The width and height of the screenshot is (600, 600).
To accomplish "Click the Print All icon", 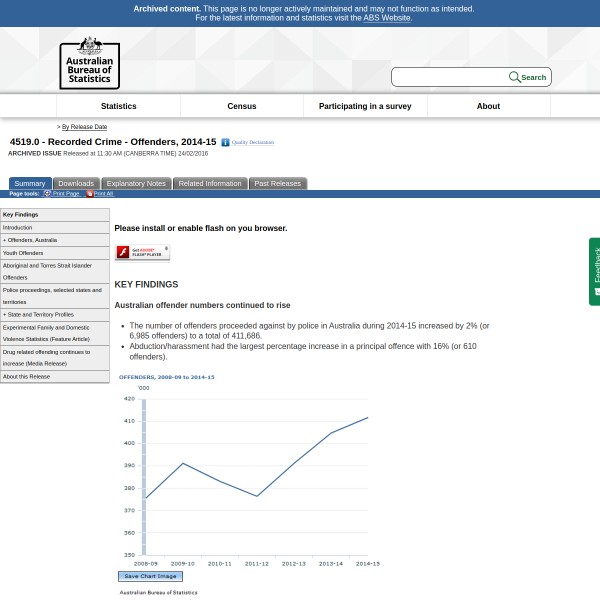I will click(89, 193).
